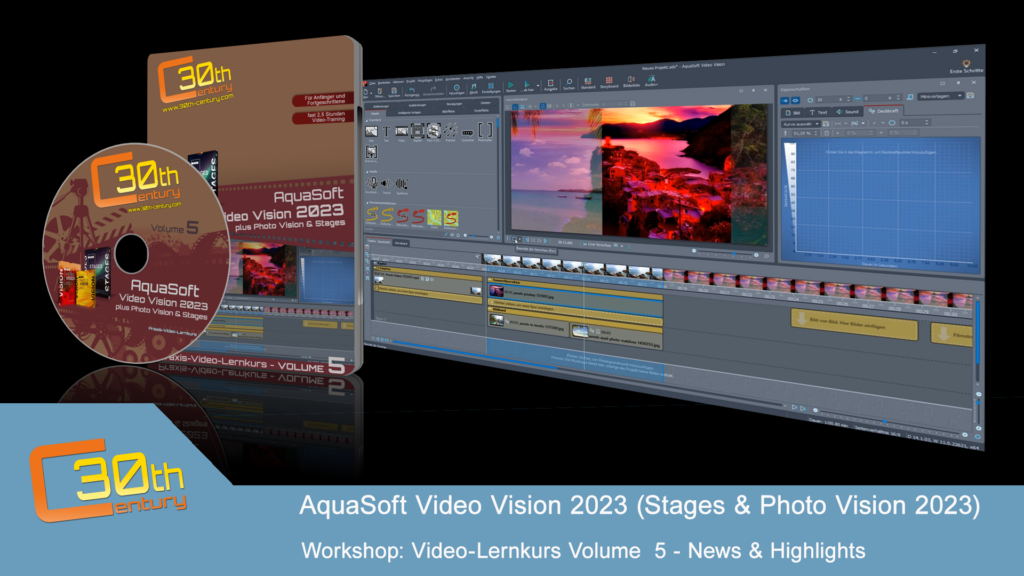Toggle the first blue eye button in Eigenschaften
Image resolution: width=1024 pixels, height=576 pixels.
click(x=786, y=101)
